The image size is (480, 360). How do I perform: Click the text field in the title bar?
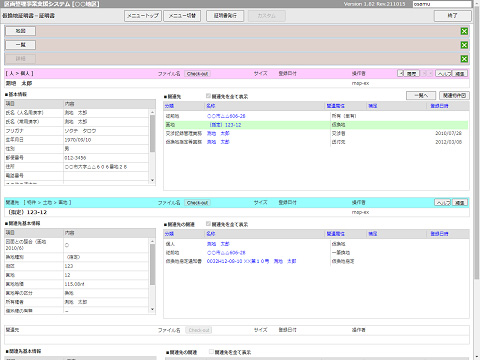click(442, 4)
